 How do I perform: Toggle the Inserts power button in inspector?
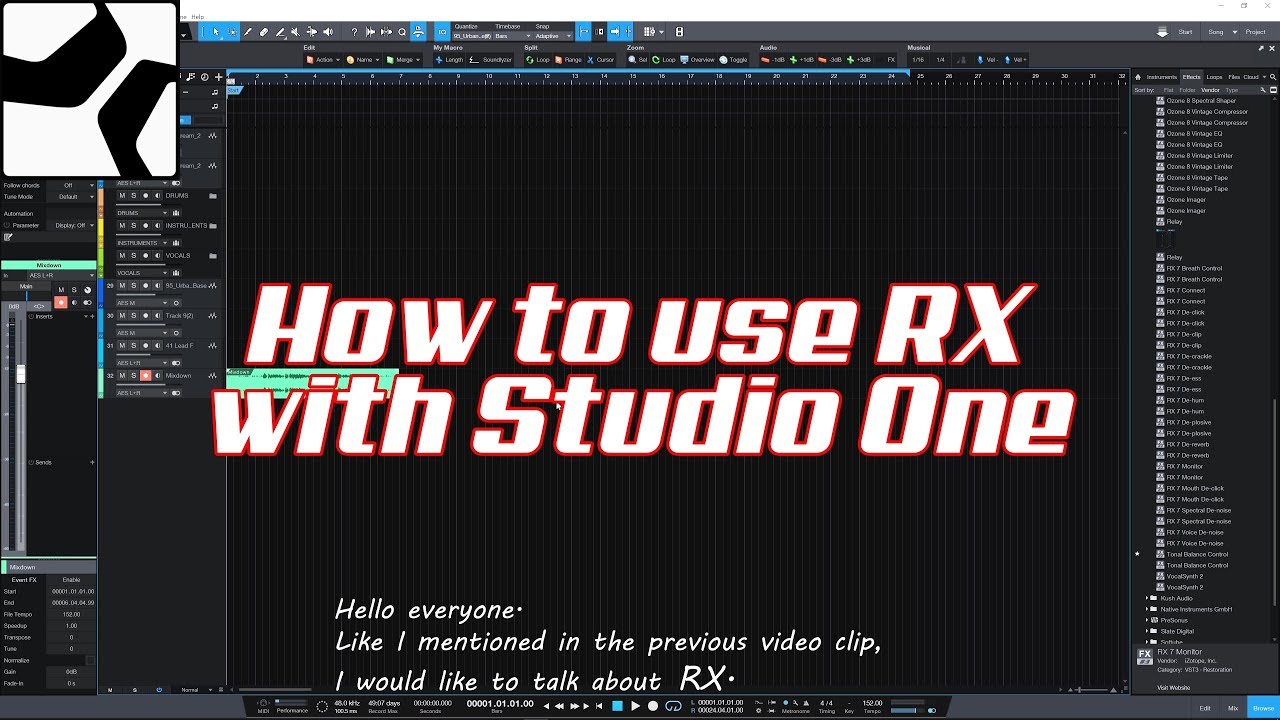(31, 316)
